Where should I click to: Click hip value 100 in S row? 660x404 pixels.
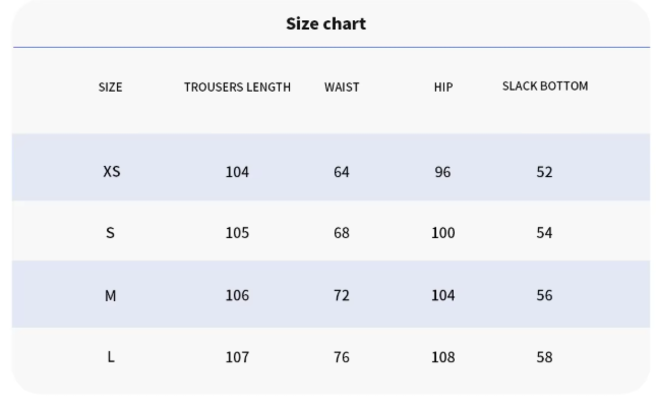pyautogui.click(x=443, y=233)
